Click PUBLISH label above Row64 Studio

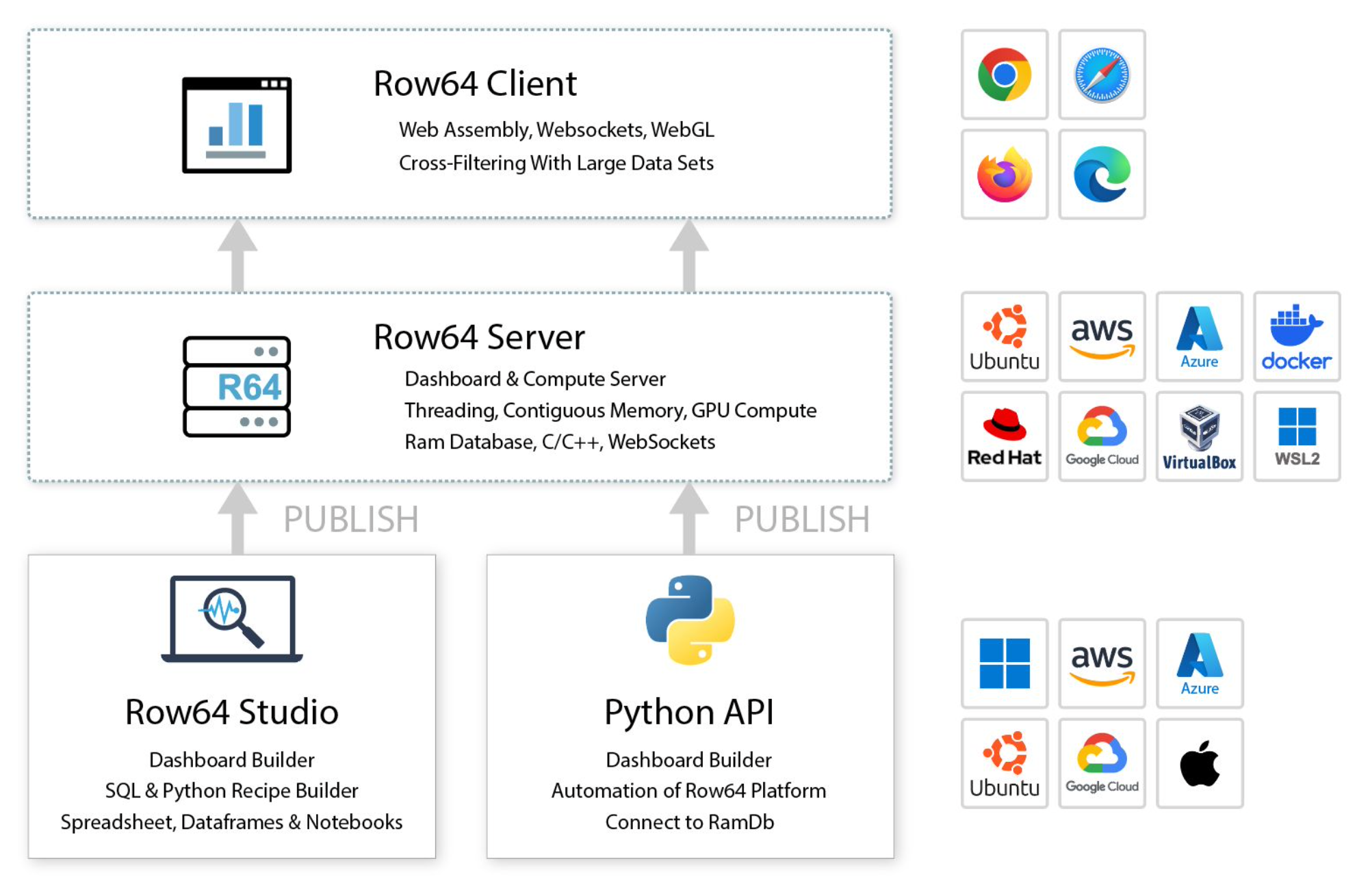[350, 519]
